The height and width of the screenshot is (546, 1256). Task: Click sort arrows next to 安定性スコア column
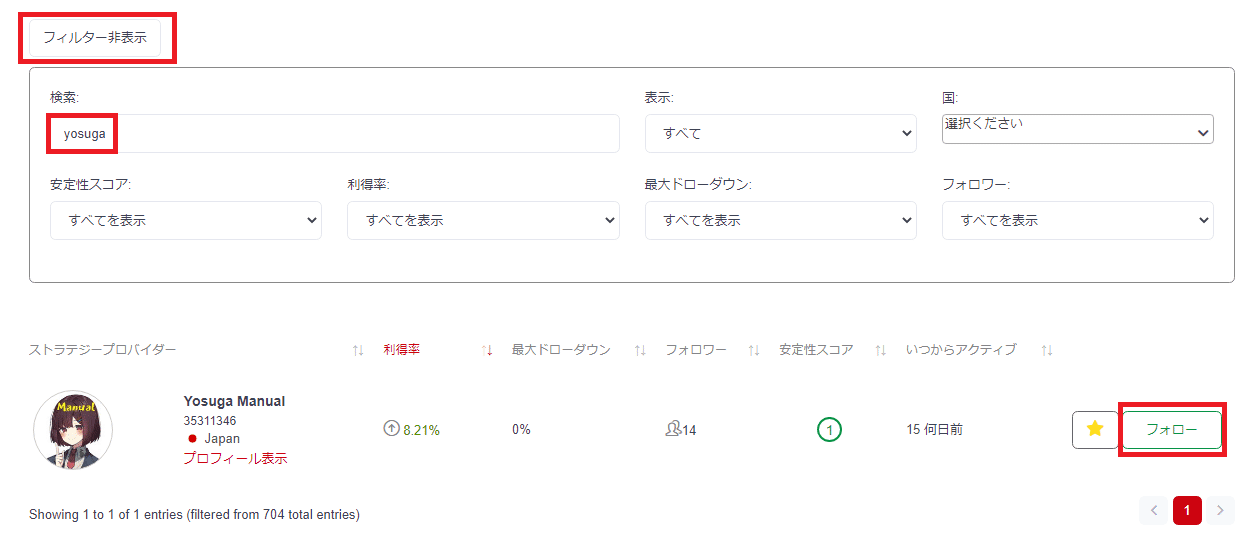pyautogui.click(x=881, y=350)
